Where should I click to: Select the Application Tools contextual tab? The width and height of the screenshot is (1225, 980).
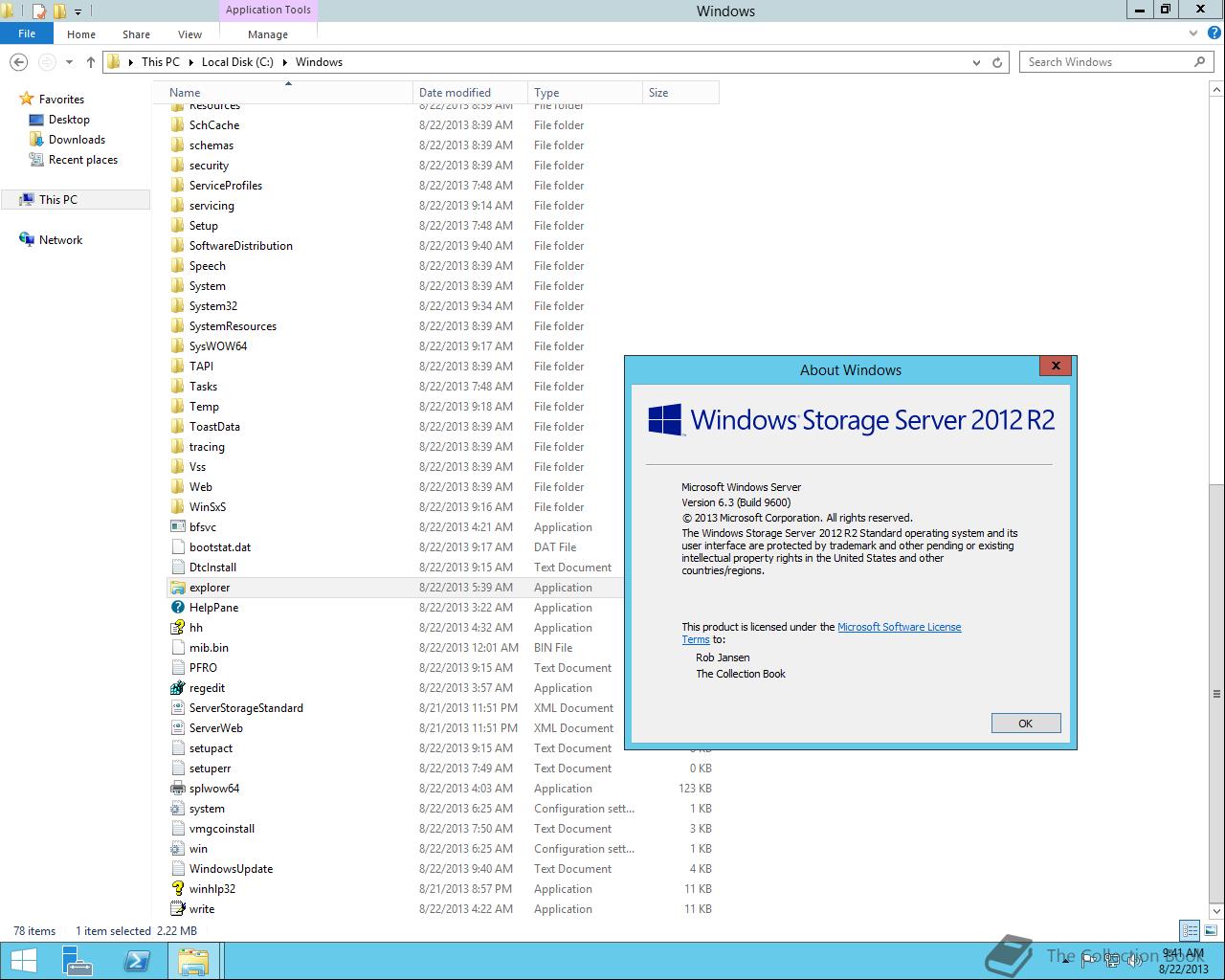click(x=268, y=11)
